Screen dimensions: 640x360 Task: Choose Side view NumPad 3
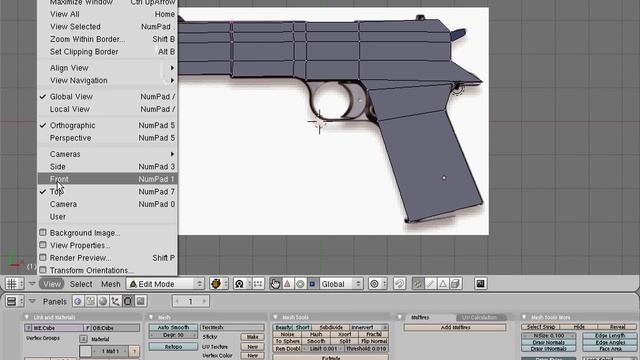(x=108, y=167)
